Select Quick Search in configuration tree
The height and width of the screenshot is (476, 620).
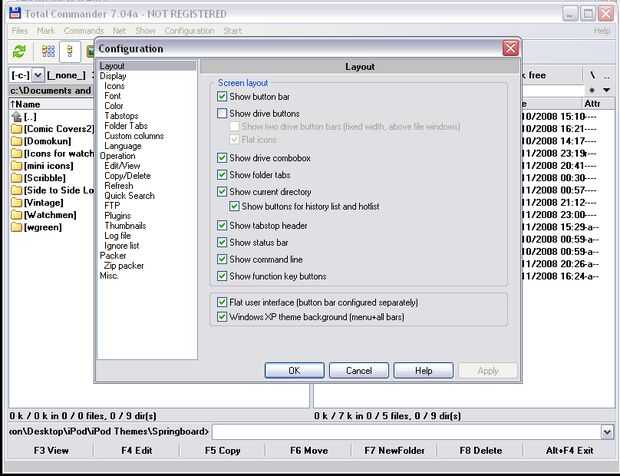tap(129, 196)
